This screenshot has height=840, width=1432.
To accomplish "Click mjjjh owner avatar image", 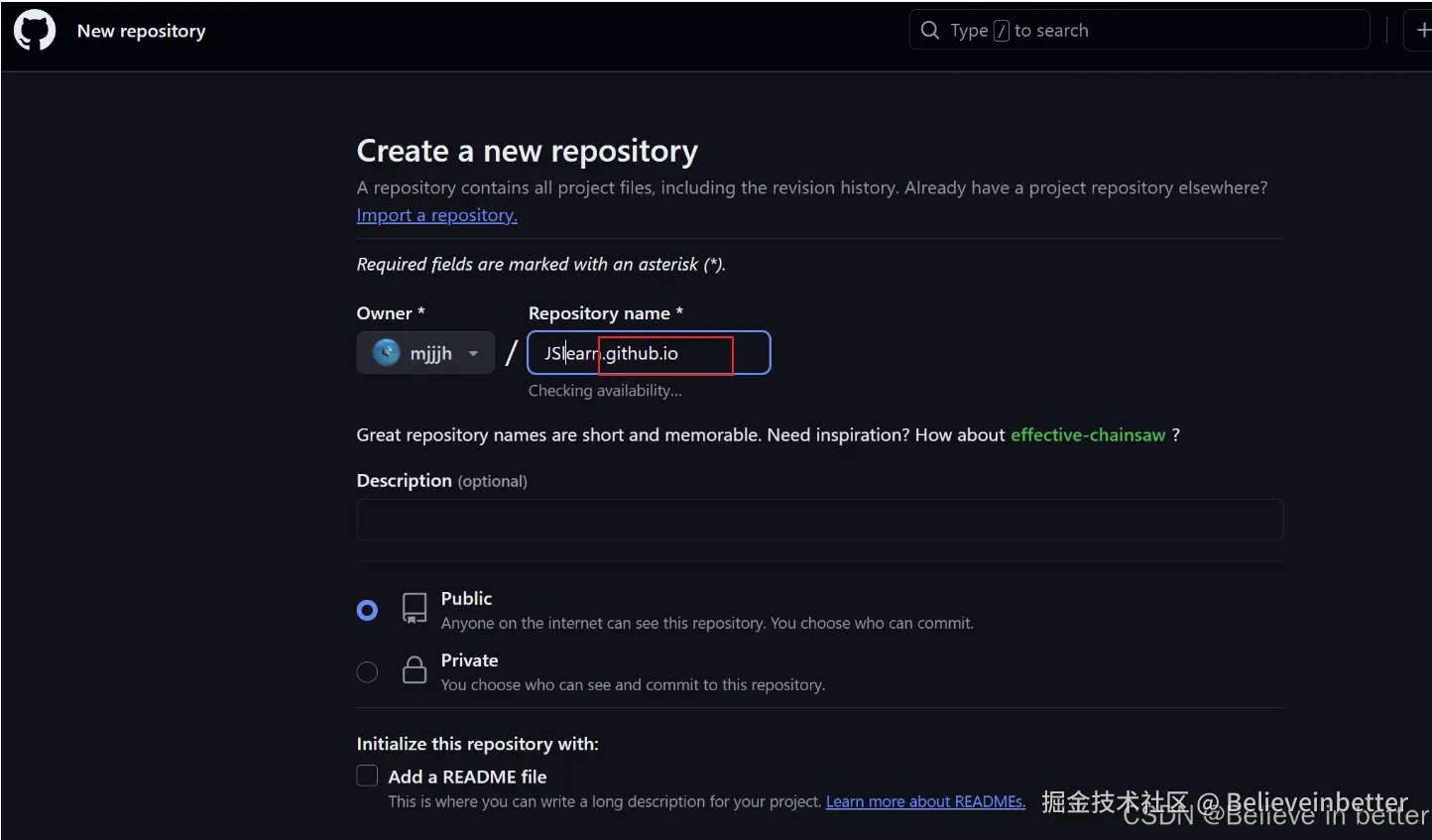I will coord(386,352).
